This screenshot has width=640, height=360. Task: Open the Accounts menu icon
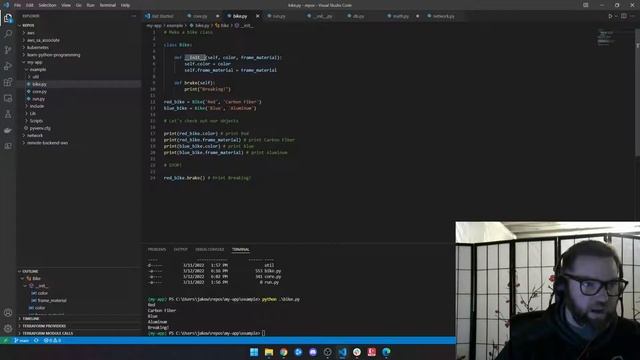coord(8,313)
